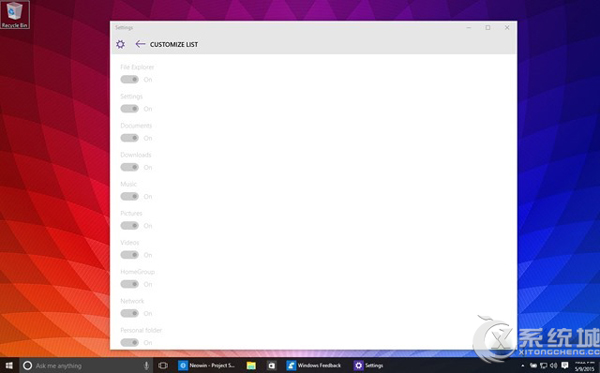Toggle the Settings list switch
Viewport: 600px width, 373px height.
click(129, 109)
